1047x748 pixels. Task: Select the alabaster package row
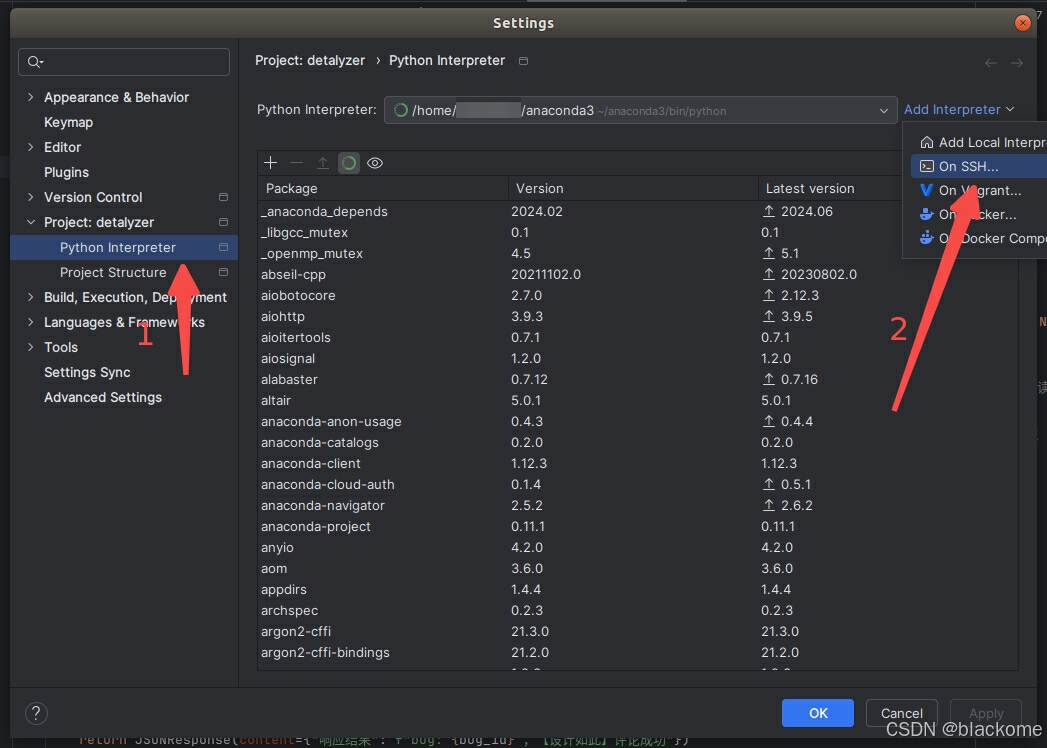(638, 379)
